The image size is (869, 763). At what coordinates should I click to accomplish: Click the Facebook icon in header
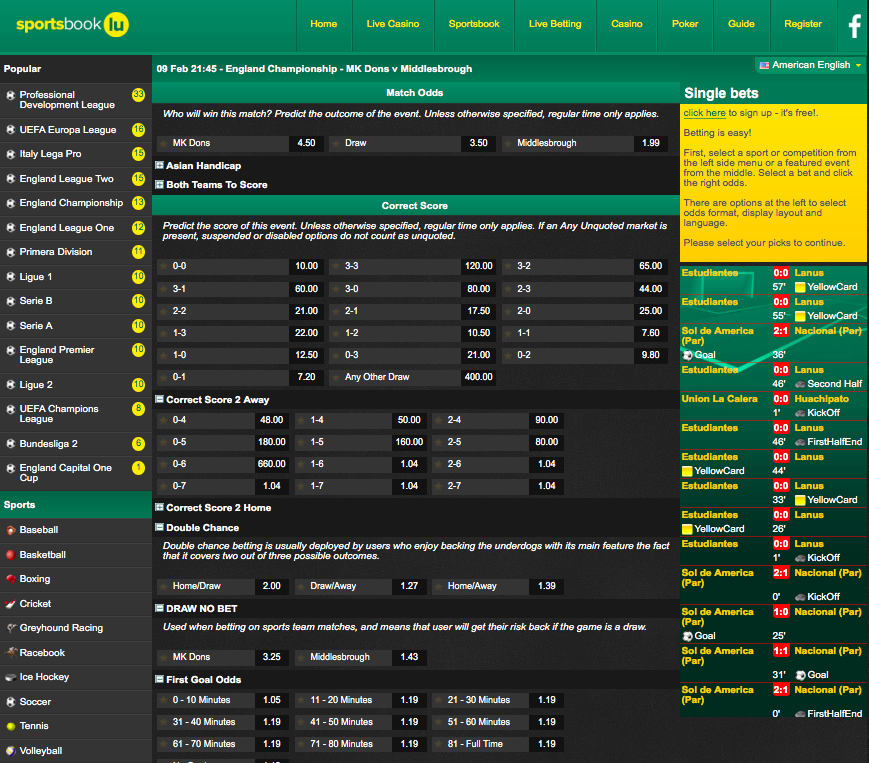[854, 26]
